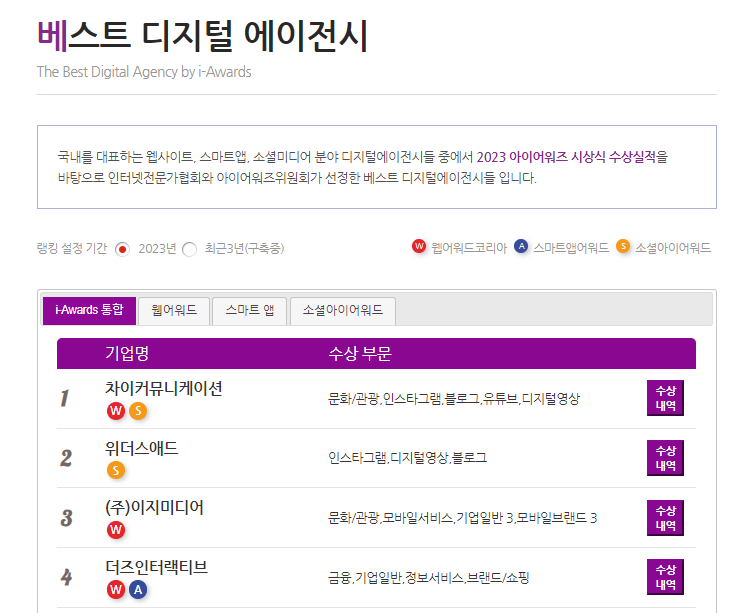Click the 웹어워드코리아 legend label

tap(469, 248)
